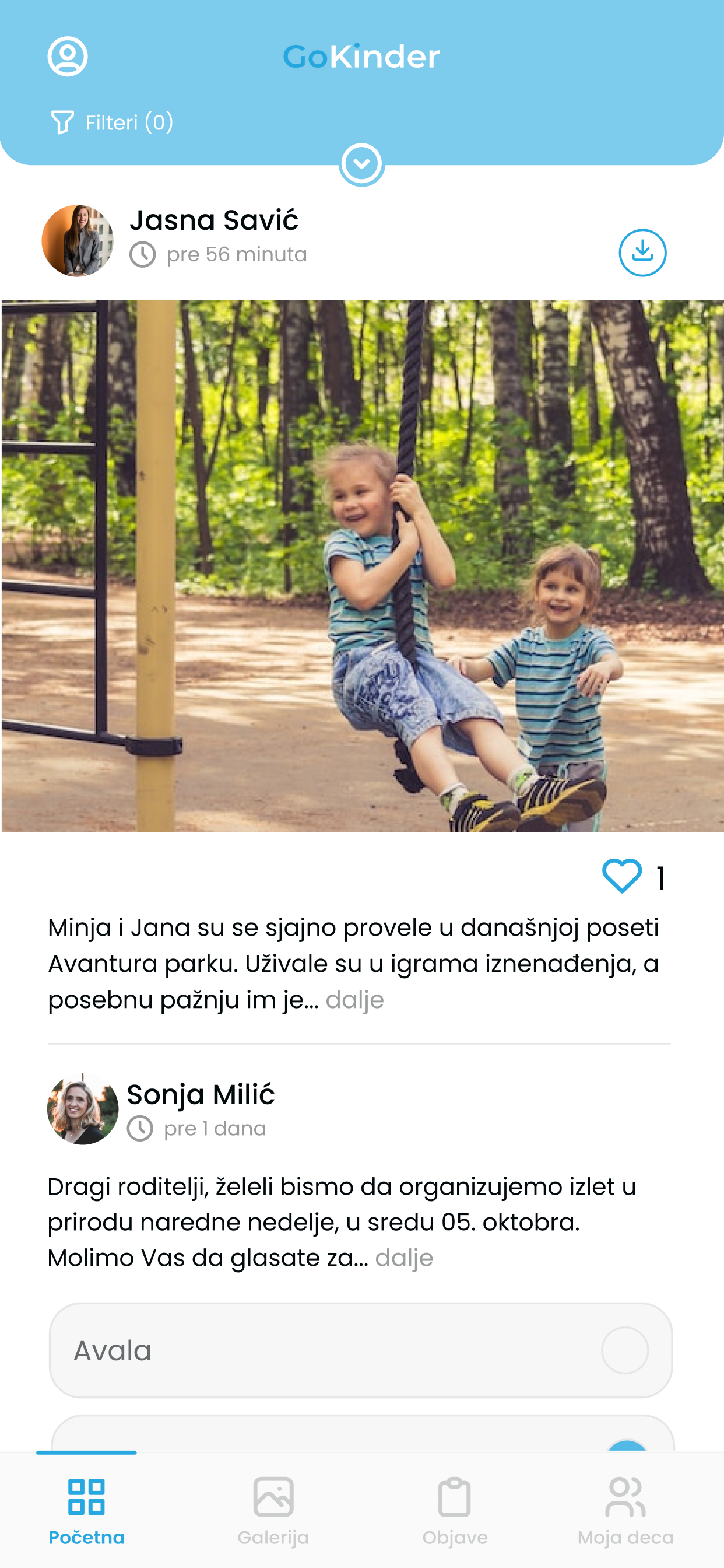Click the filter funnel icon

(62, 123)
